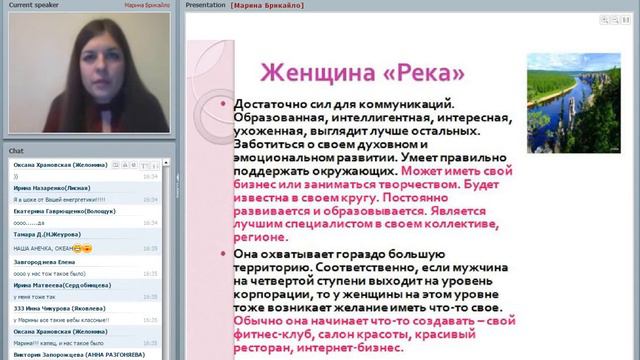
Task: Click slide text 'Достаточно сил для коммуникаций.'
Action: click(344, 104)
